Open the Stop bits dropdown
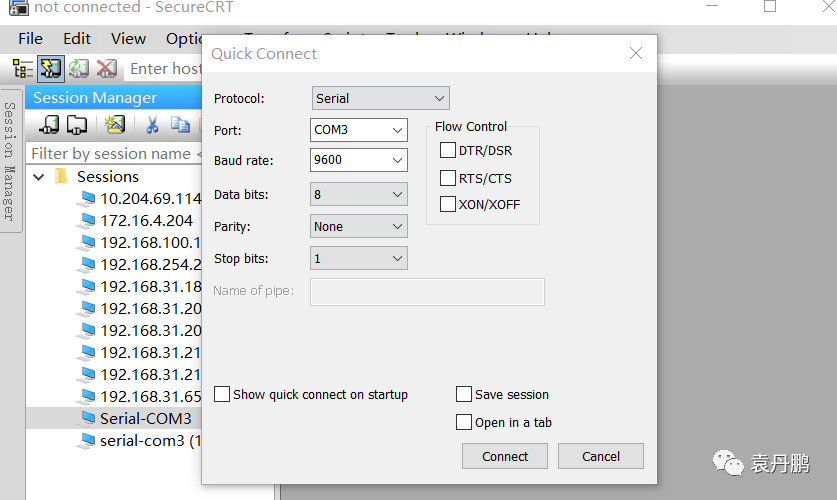837x500 pixels. [359, 258]
